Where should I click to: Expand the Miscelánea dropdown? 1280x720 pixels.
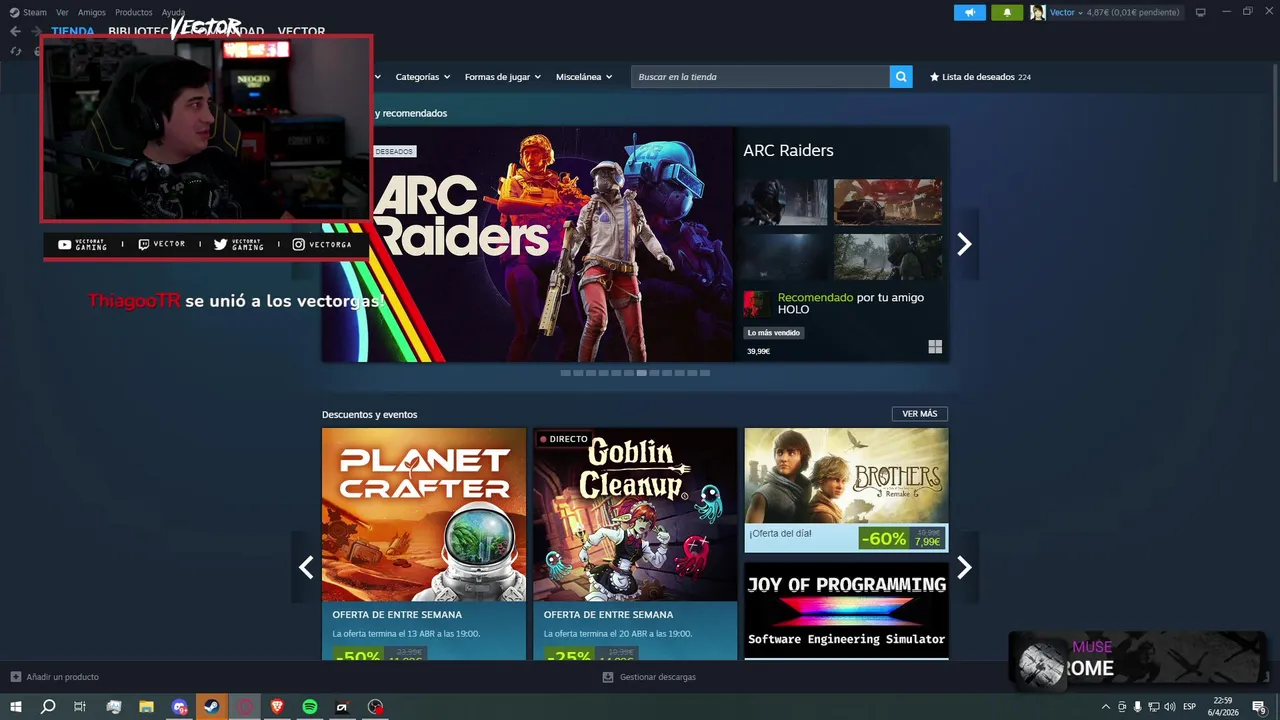584,77
